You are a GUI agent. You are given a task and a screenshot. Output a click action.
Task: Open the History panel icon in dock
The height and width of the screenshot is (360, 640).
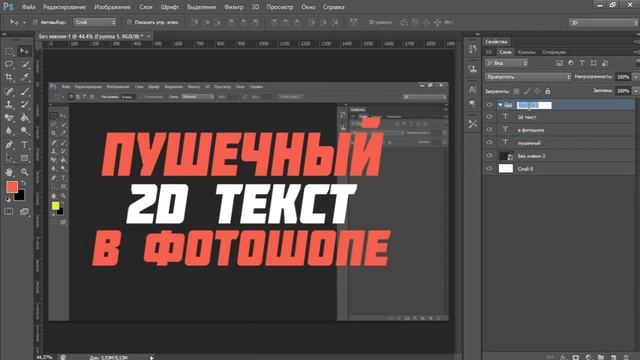pos(473,50)
